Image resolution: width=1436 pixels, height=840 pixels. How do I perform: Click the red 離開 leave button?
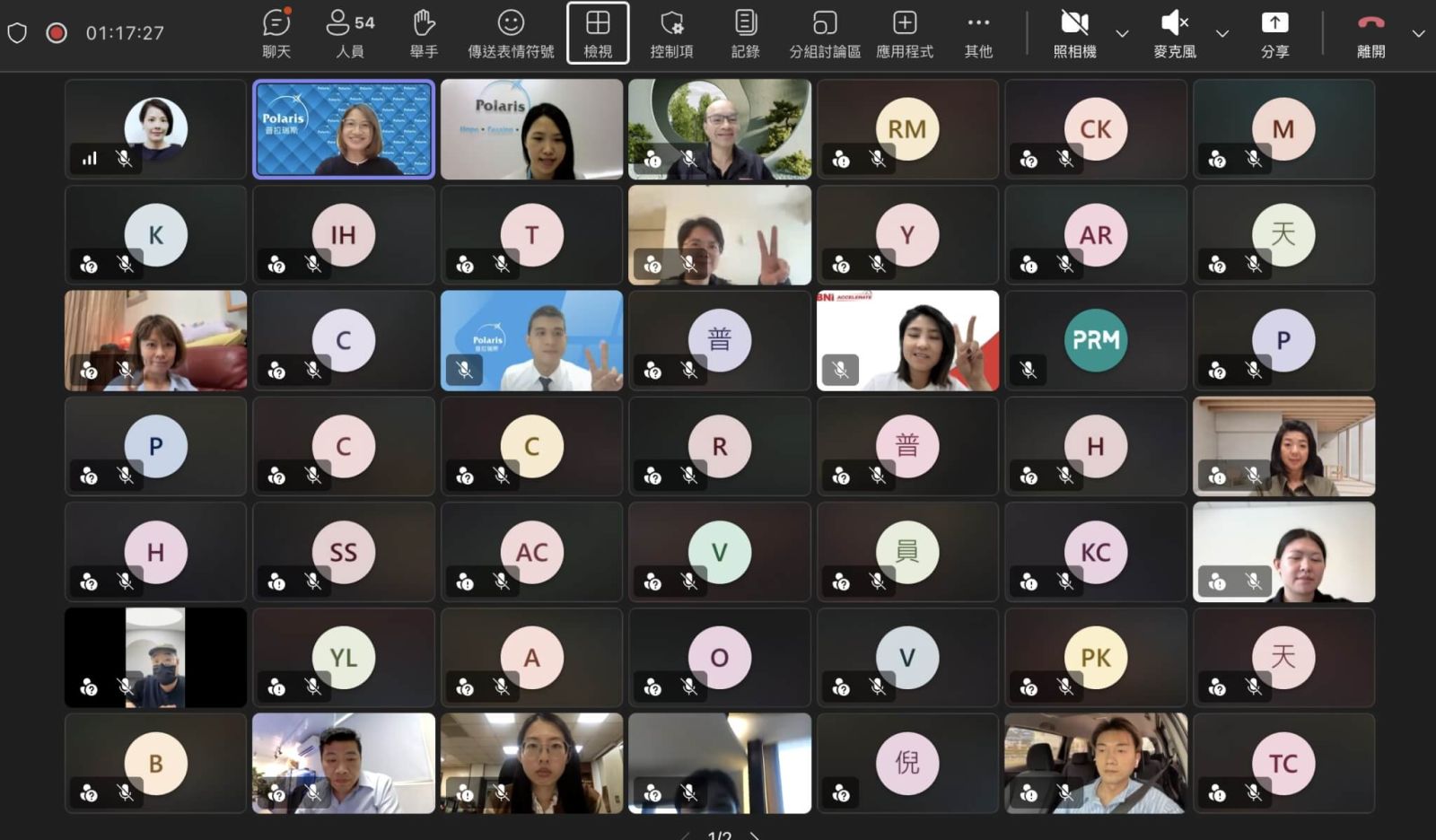(1370, 33)
